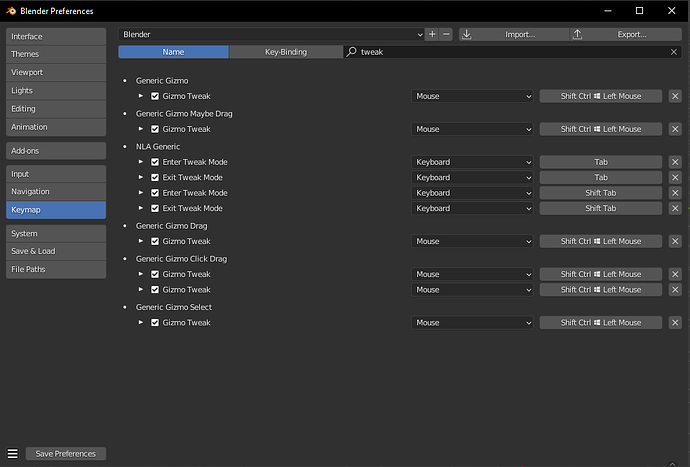Disable Gizmo Tweak under Generic Gizmo Maybe Drag
The width and height of the screenshot is (690, 467).
(x=155, y=129)
